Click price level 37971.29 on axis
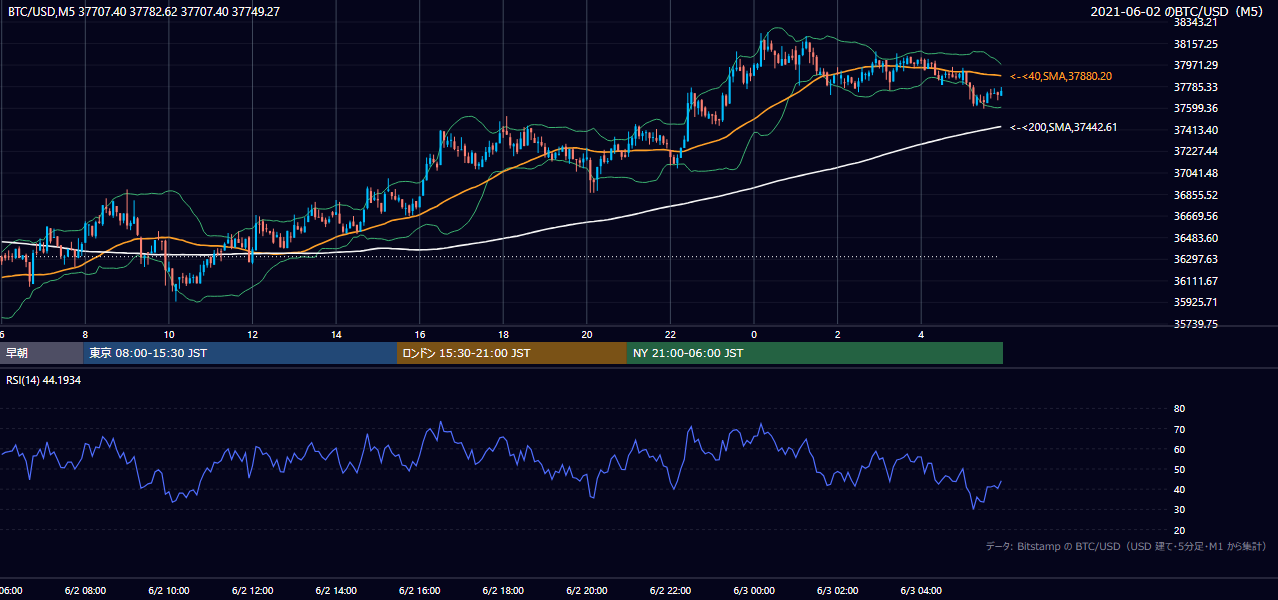This screenshot has width=1278, height=600. pyautogui.click(x=1196, y=65)
